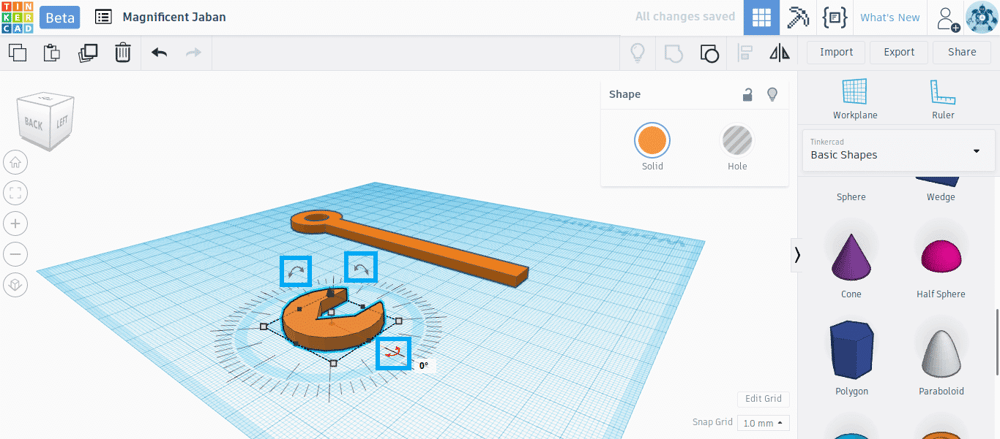Click the view cube

pyautogui.click(x=46, y=121)
